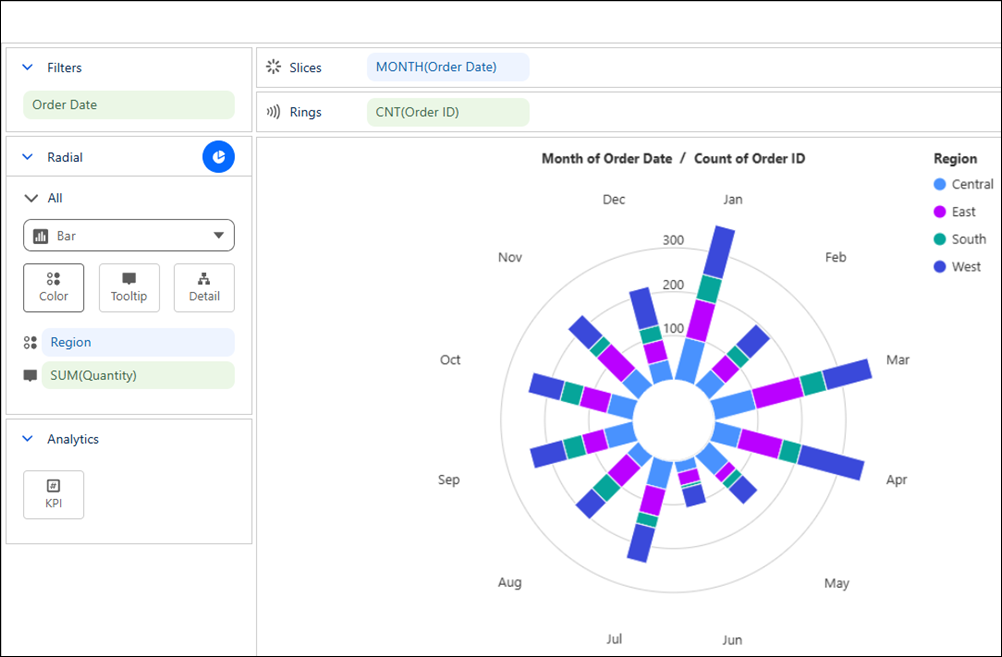Click the Region color pill
Image resolution: width=1002 pixels, height=657 pixels.
138,343
